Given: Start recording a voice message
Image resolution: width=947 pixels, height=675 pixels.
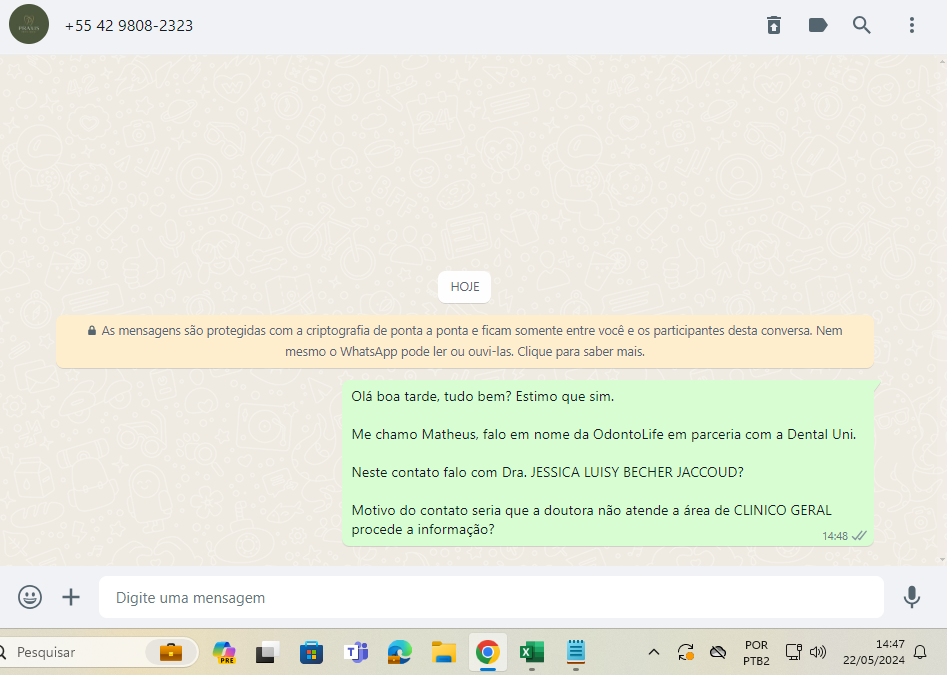Looking at the screenshot, I should [911, 597].
